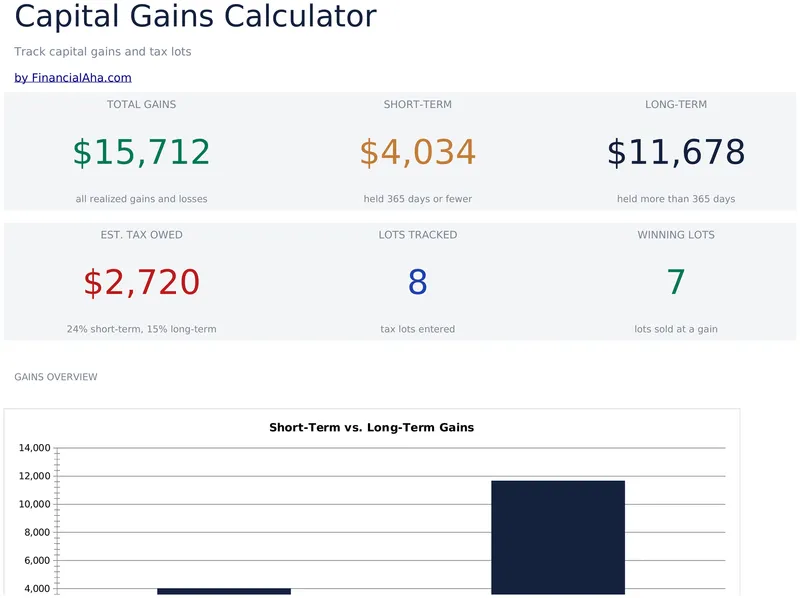Click the EST. TAX OWED label
Screen dimensions: 800x598
(141, 235)
